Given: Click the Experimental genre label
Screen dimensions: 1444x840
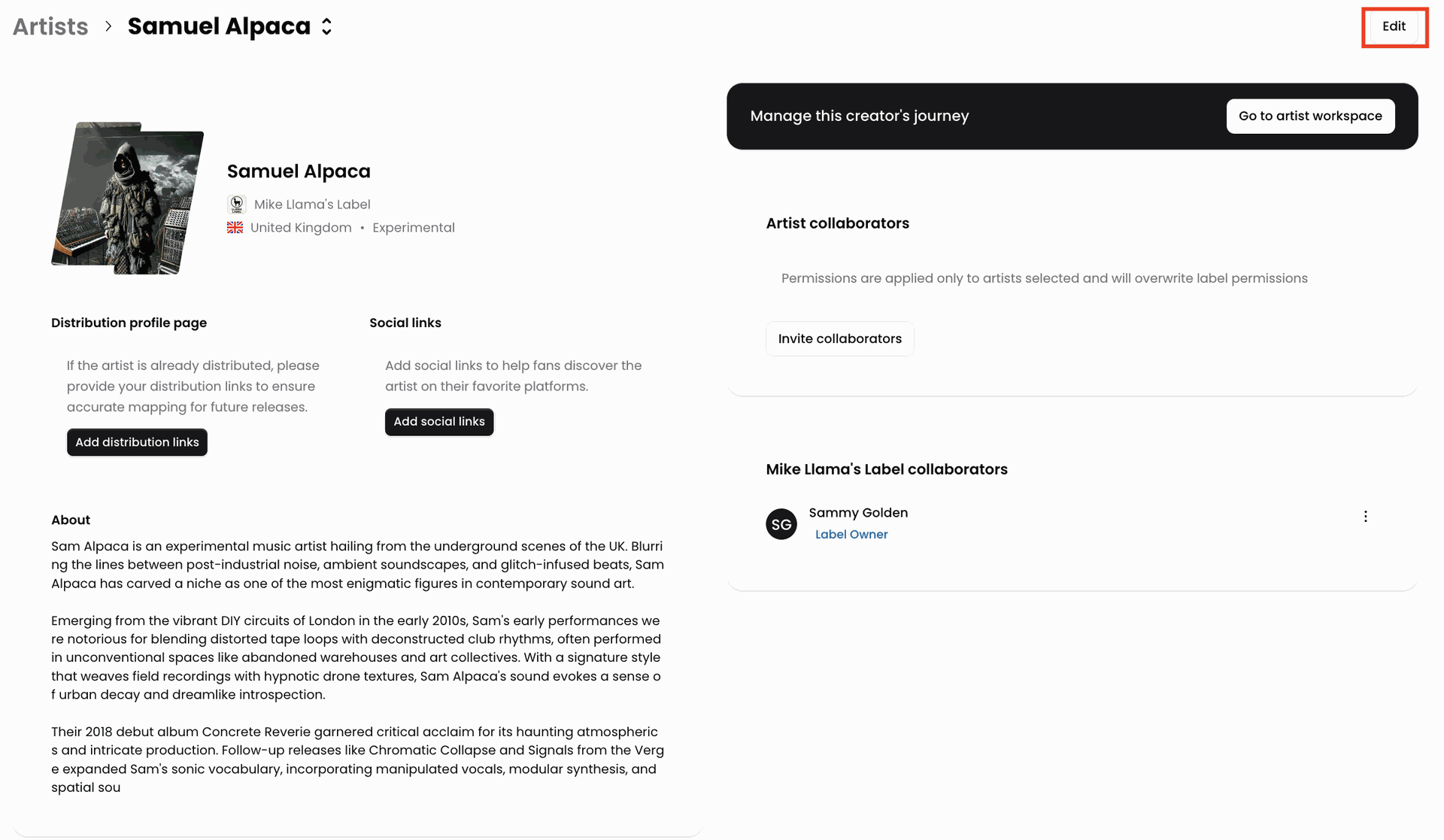Looking at the screenshot, I should pos(413,228).
